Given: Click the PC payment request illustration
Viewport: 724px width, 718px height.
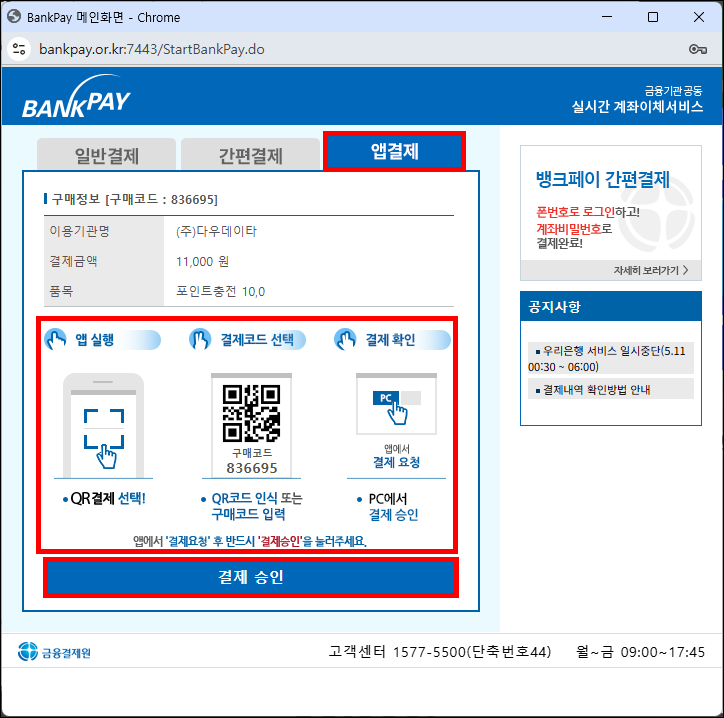Looking at the screenshot, I should tap(396, 404).
